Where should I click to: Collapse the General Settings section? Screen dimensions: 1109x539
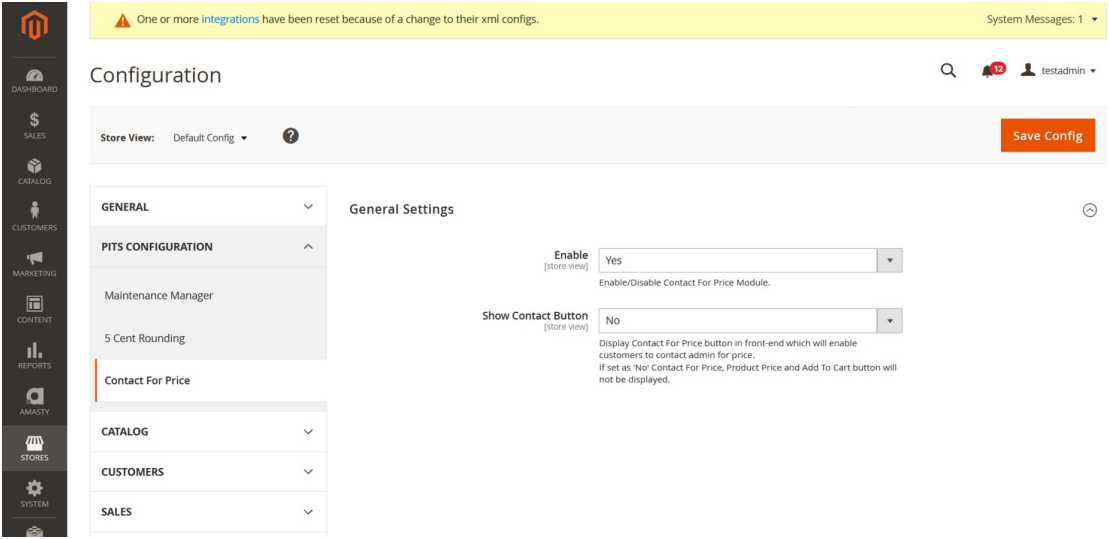[1090, 210]
